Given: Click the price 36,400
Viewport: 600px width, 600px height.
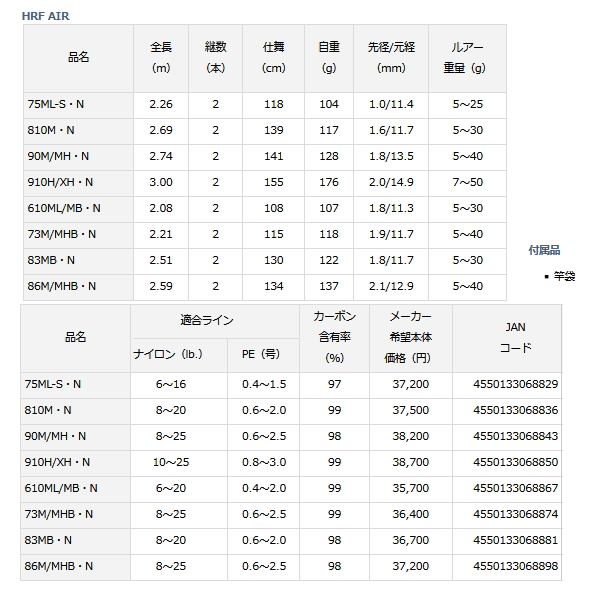Looking at the screenshot, I should click(x=411, y=514).
